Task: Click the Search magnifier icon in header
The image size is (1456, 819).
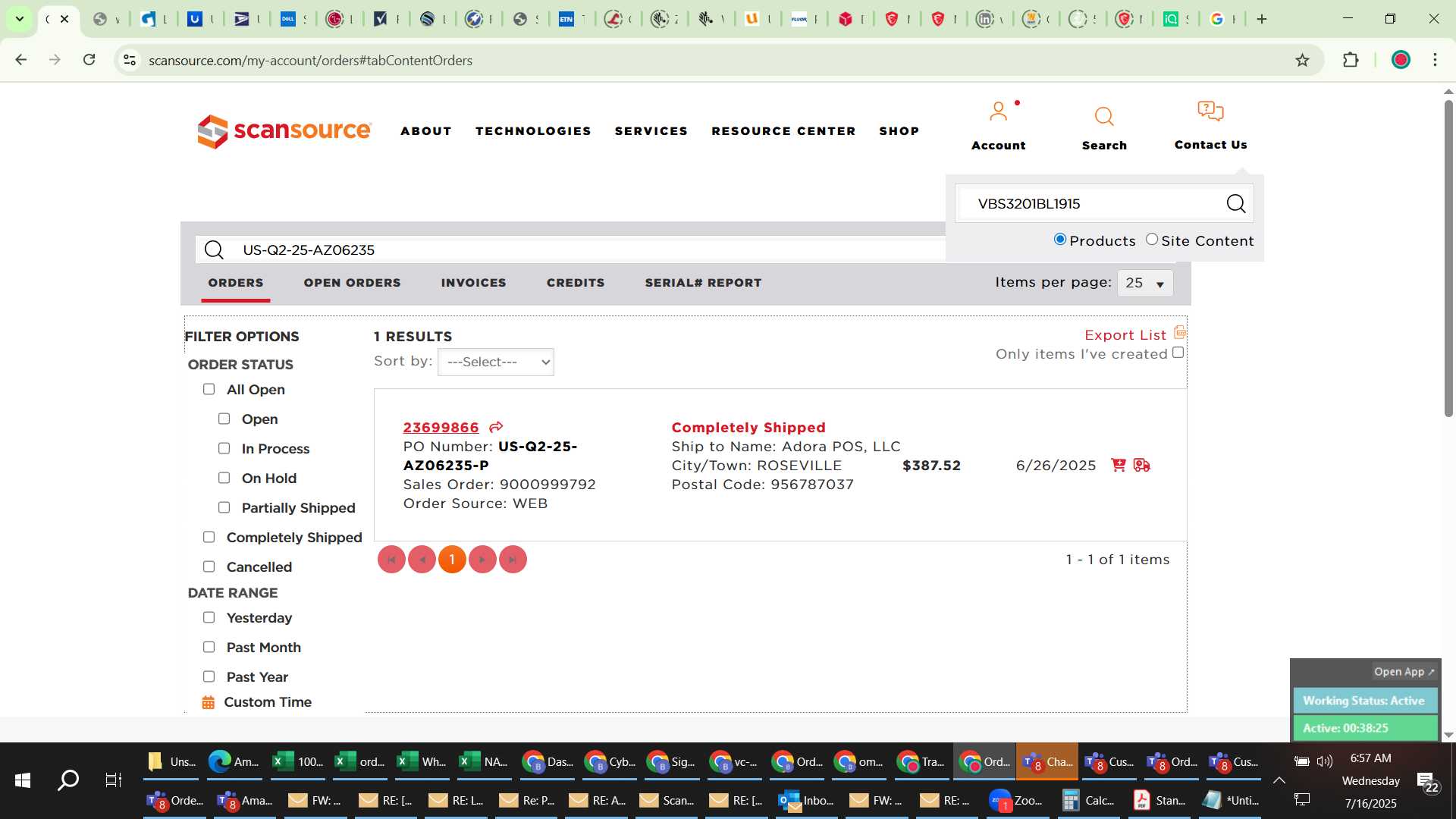Action: click(x=1104, y=116)
